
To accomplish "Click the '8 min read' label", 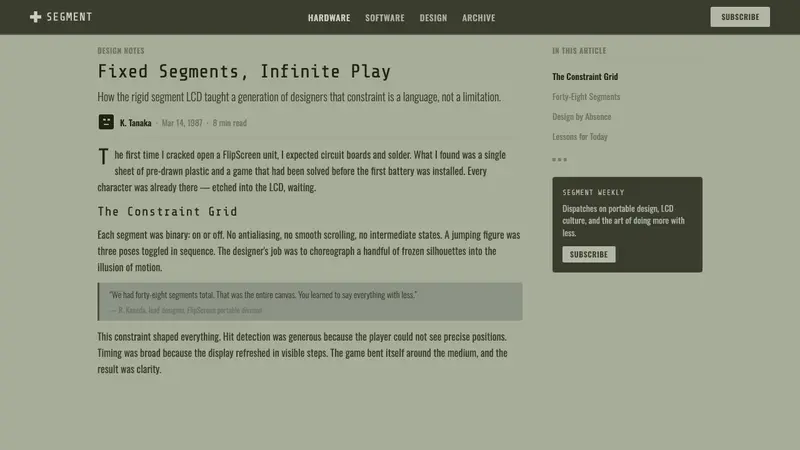I will click(x=230, y=123).
